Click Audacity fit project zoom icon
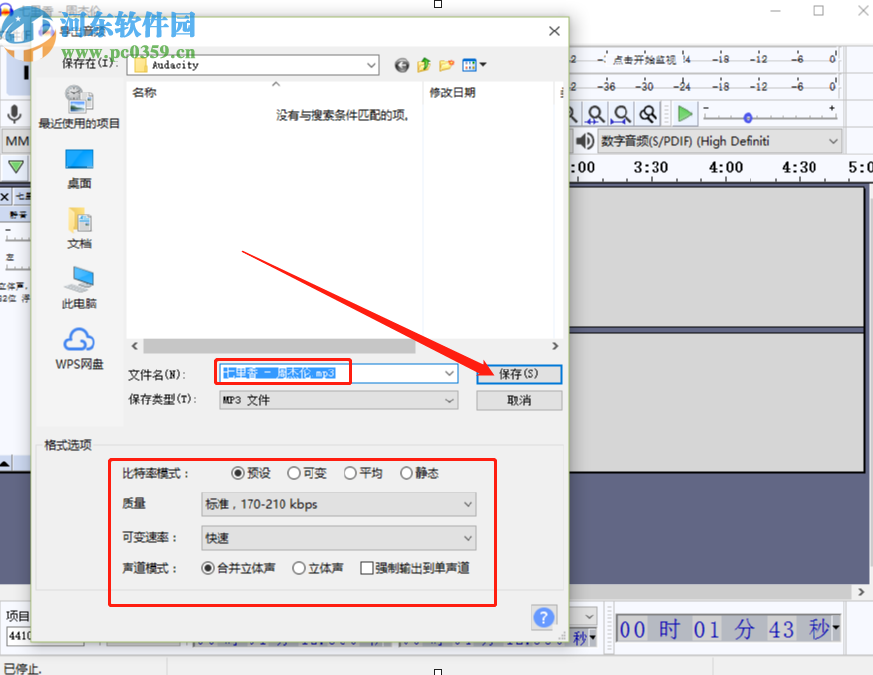The width and height of the screenshot is (873, 675). [x=621, y=114]
